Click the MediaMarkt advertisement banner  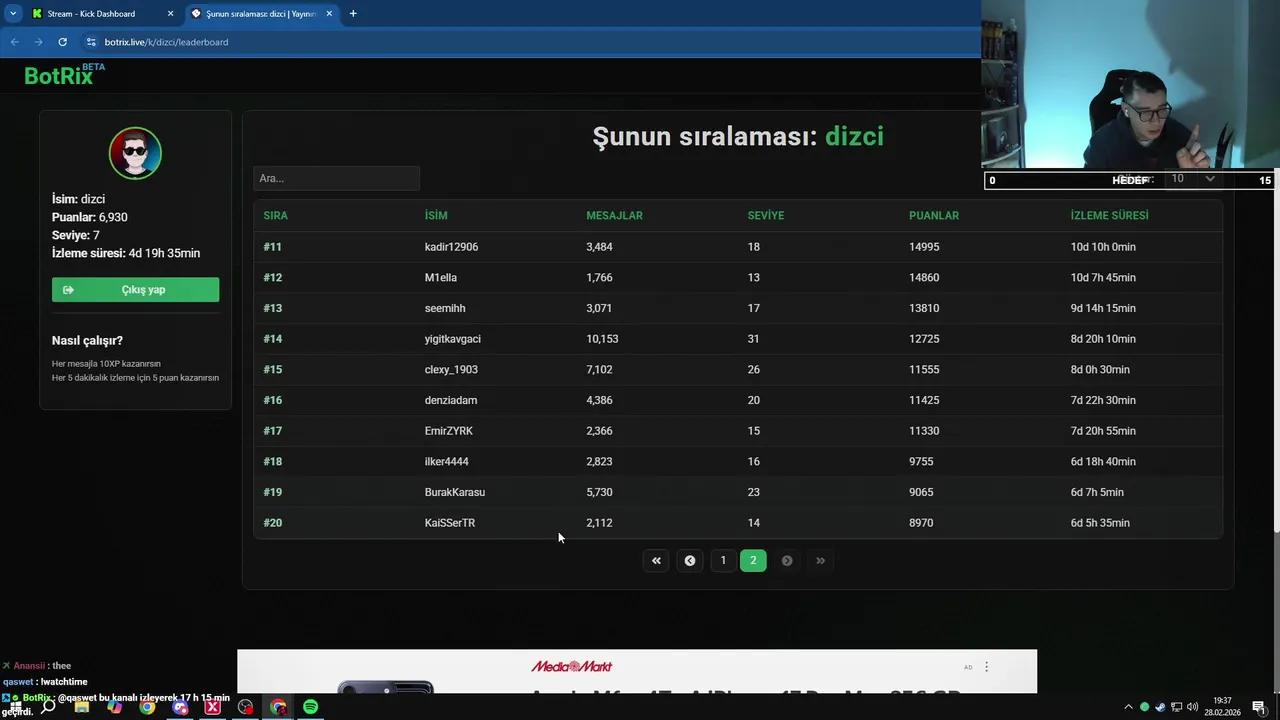(637, 671)
